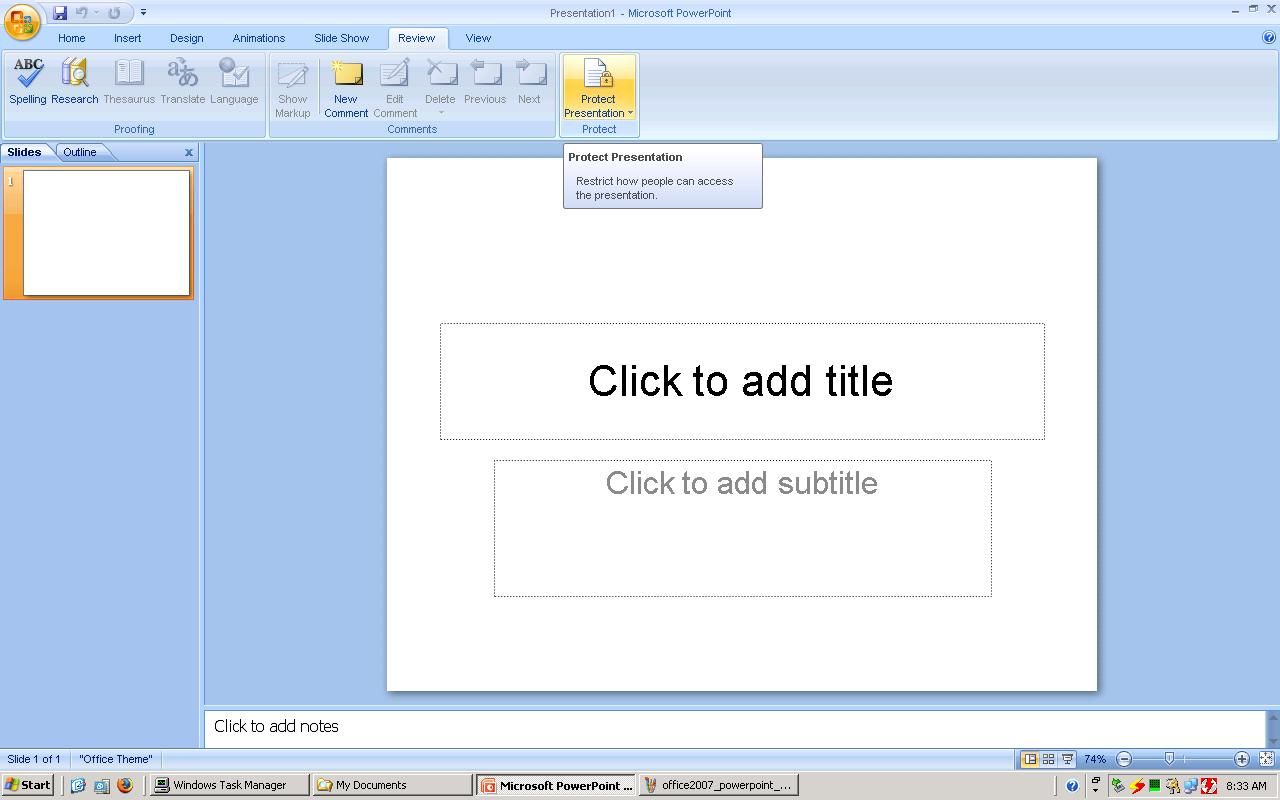This screenshot has height=800, width=1280.
Task: Fit slide to current window
Action: pos(1266,759)
